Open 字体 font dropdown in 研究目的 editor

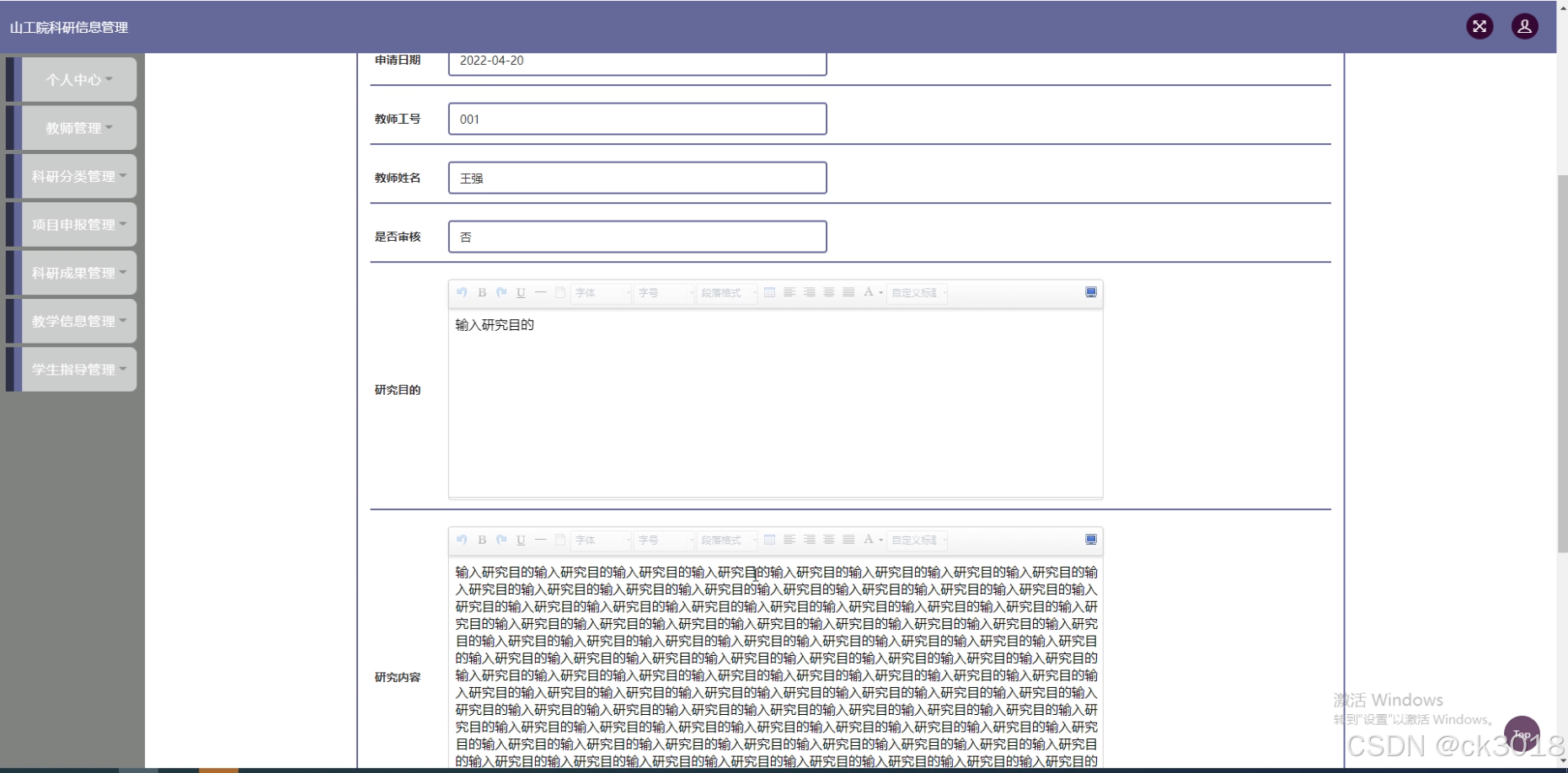(x=602, y=292)
